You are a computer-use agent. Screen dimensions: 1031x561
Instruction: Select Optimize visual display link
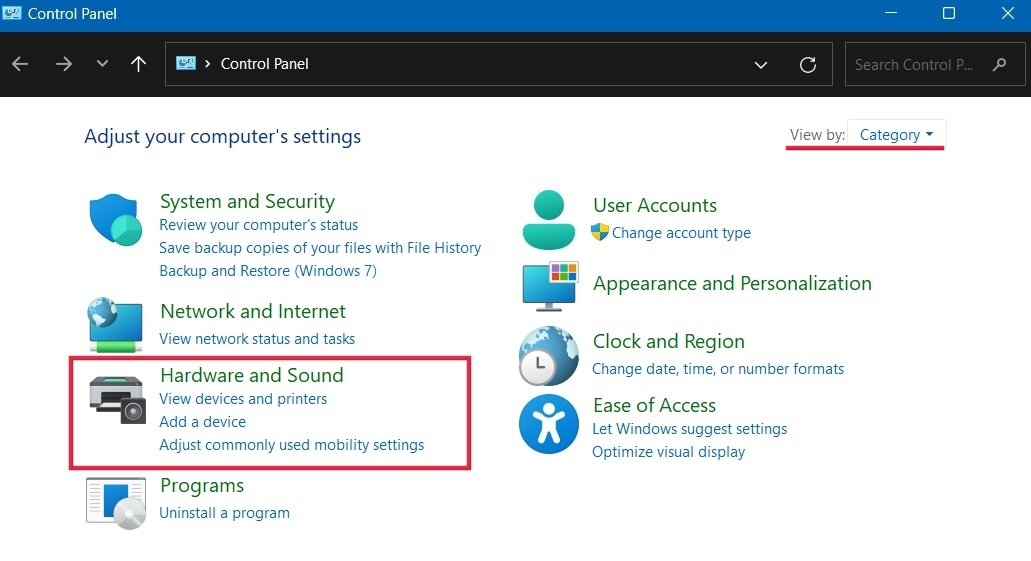click(x=669, y=452)
